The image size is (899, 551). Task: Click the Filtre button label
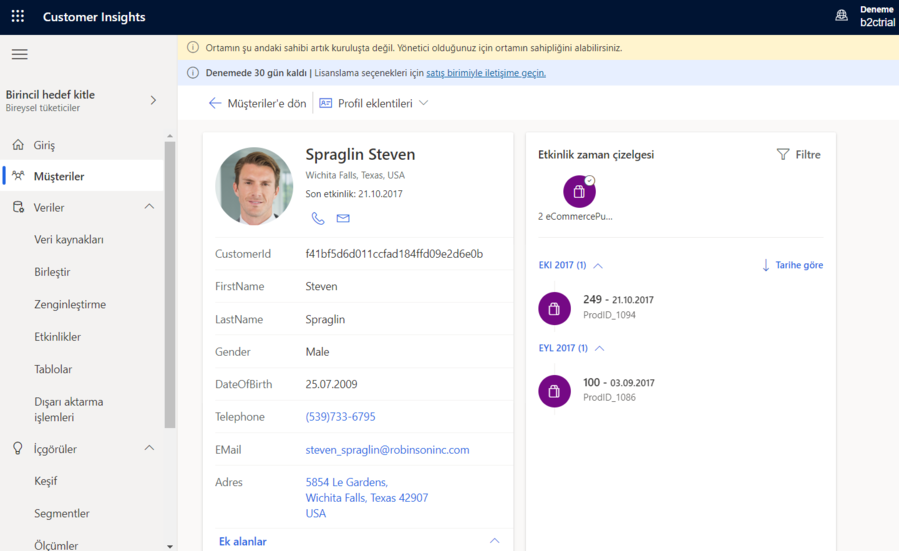click(x=808, y=154)
